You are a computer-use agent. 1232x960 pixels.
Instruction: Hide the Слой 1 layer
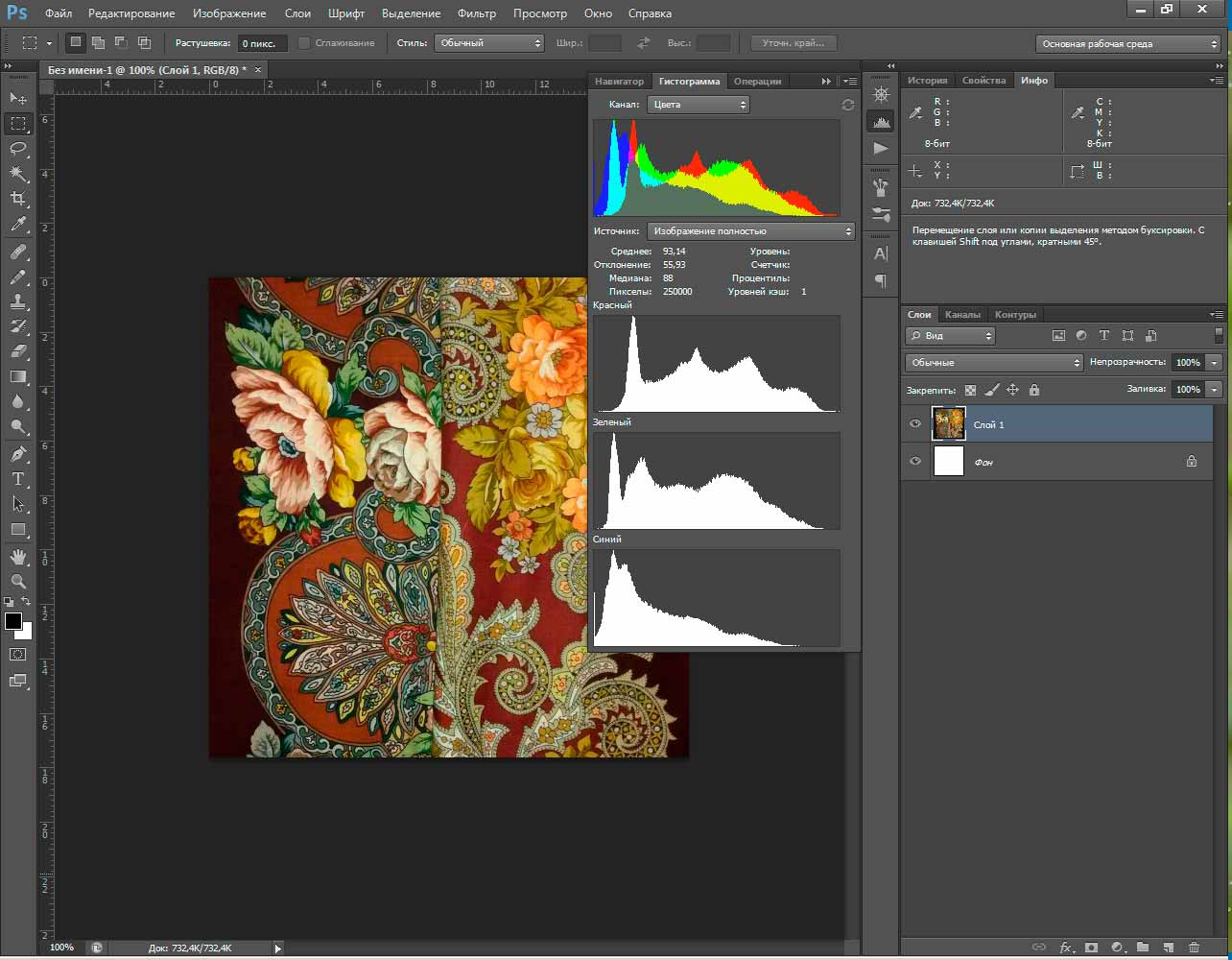[x=915, y=423]
